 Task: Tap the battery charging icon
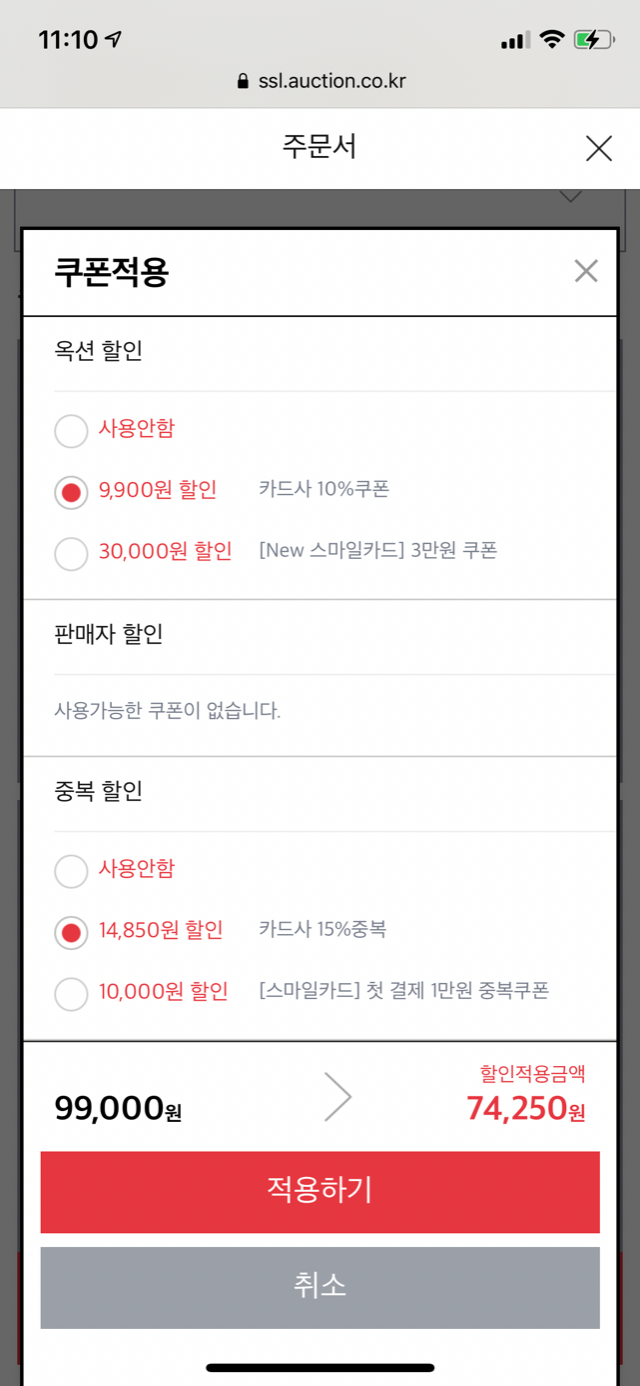pyautogui.click(x=592, y=40)
